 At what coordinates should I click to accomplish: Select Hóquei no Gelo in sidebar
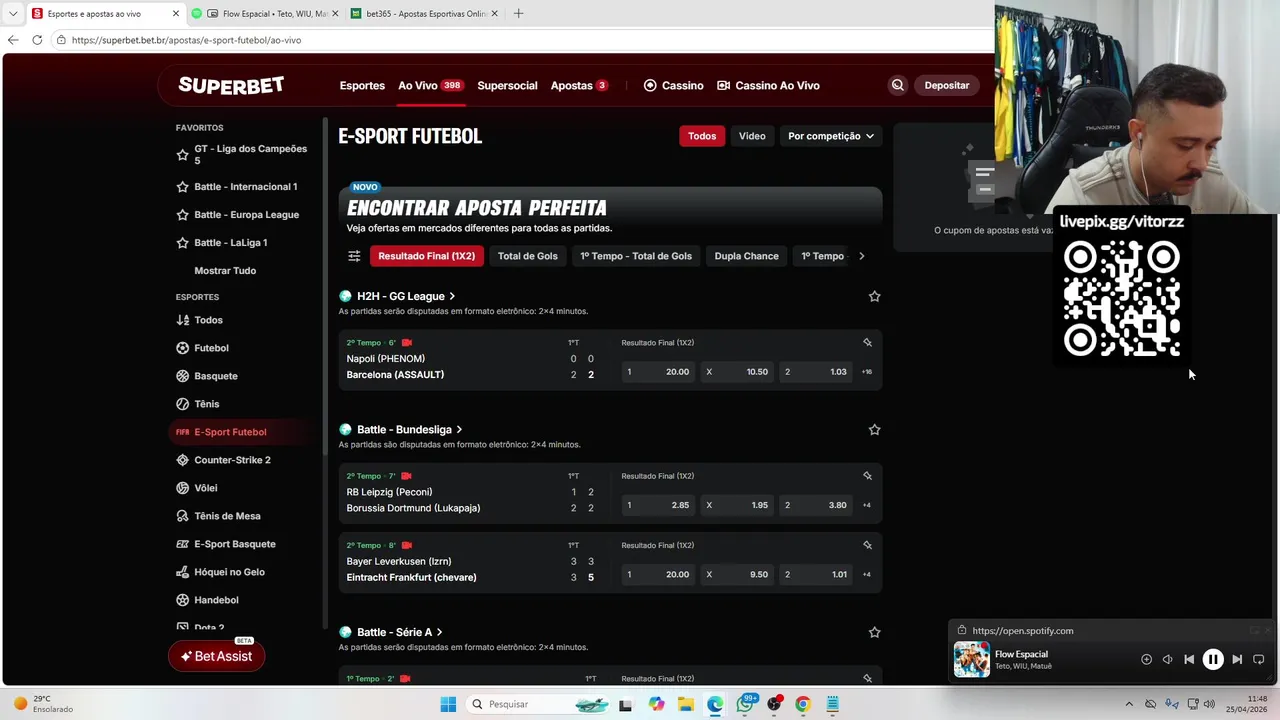227,572
